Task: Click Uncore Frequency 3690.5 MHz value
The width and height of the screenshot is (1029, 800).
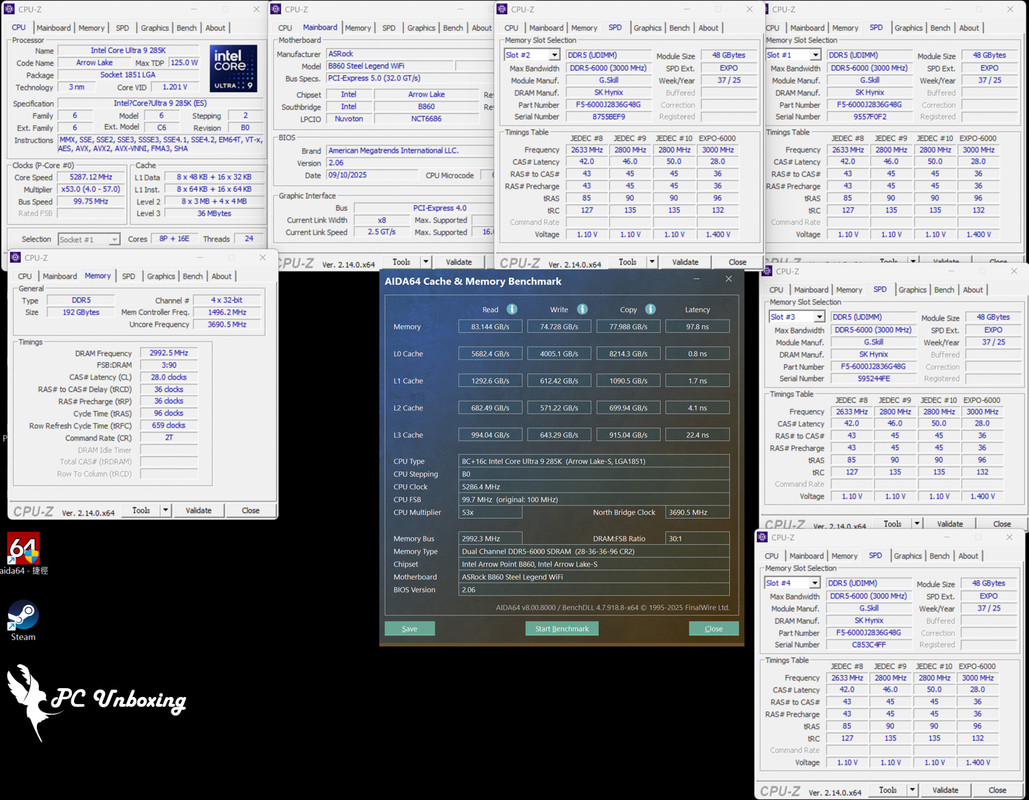Action: [227, 324]
